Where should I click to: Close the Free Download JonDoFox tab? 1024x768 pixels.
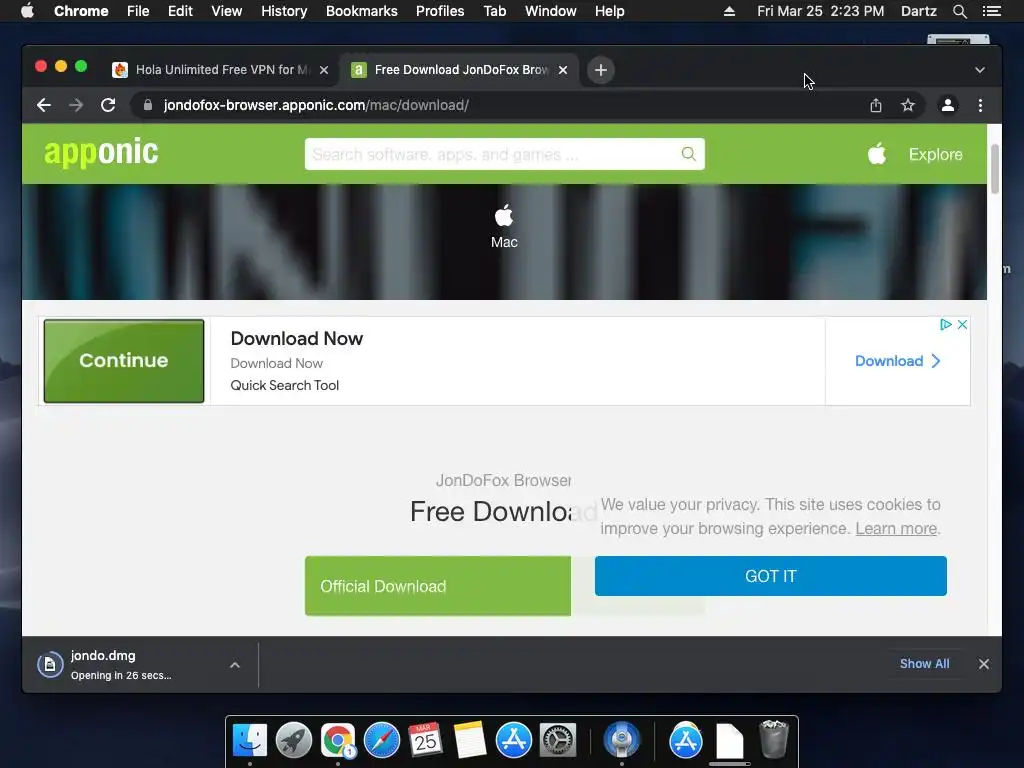point(563,70)
